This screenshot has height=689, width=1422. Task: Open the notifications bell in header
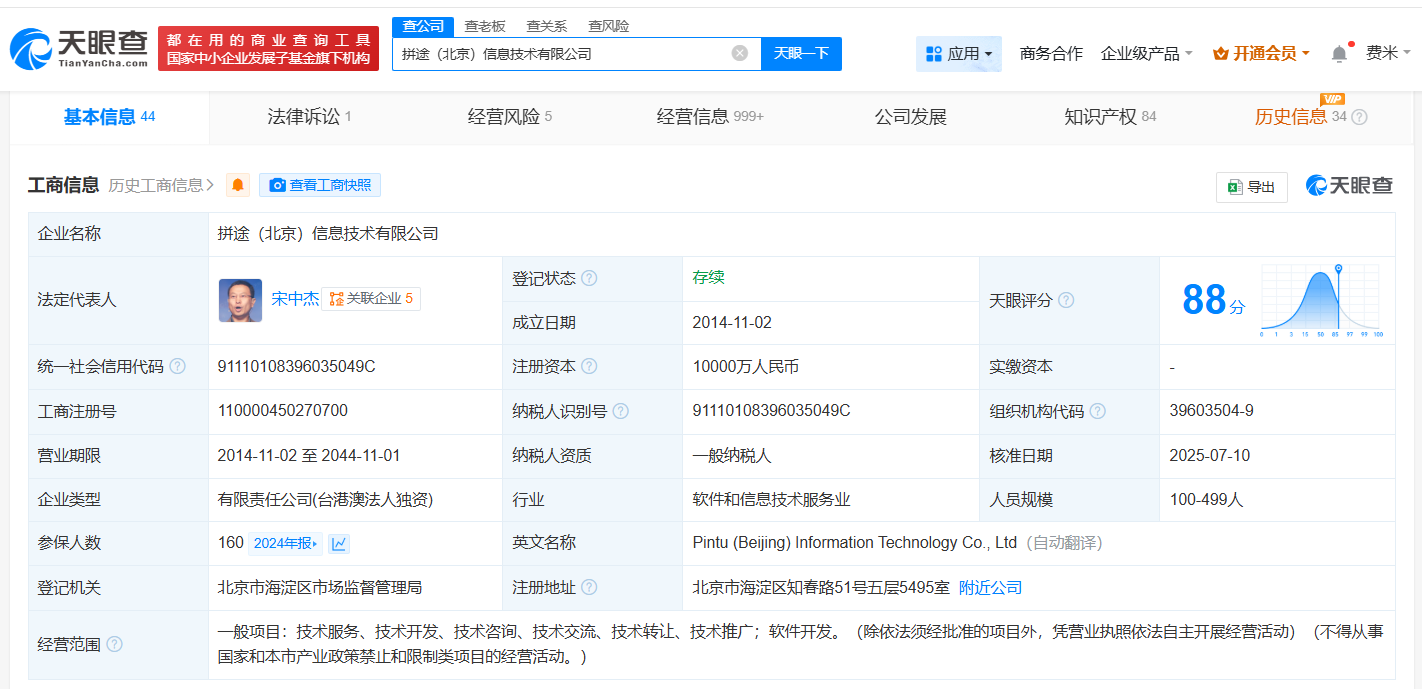tap(1339, 53)
